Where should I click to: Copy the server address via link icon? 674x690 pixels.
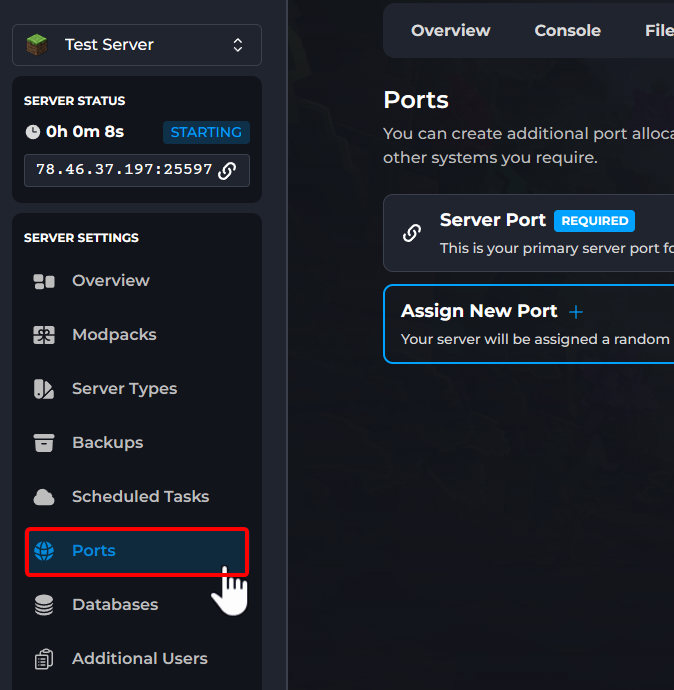pyautogui.click(x=227, y=170)
